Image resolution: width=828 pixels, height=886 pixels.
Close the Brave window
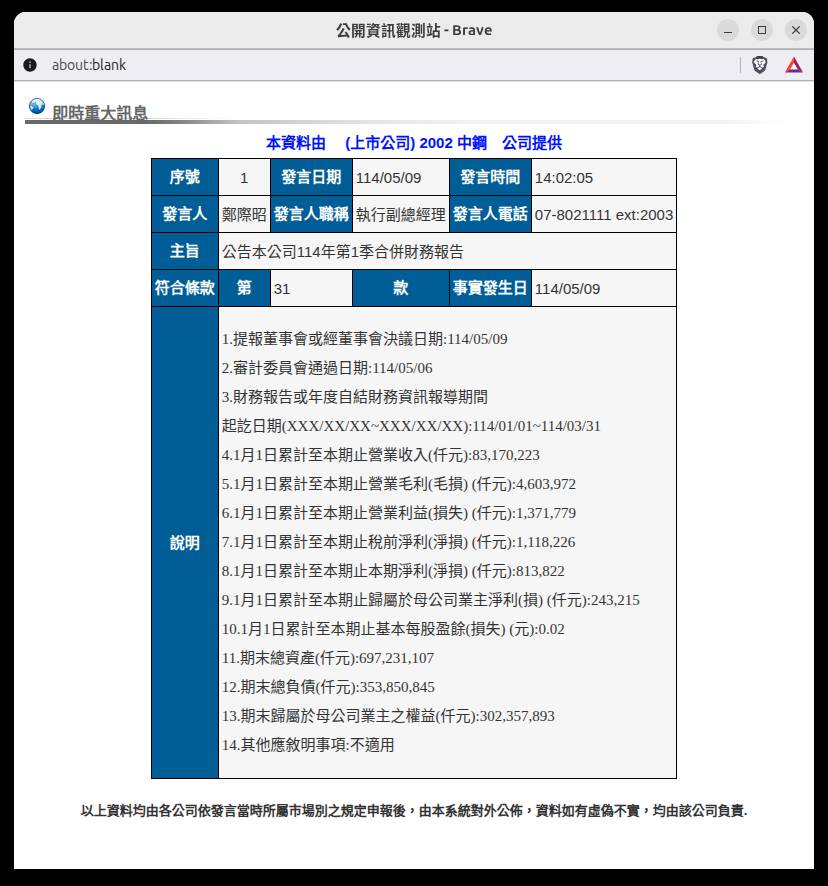coord(796,30)
